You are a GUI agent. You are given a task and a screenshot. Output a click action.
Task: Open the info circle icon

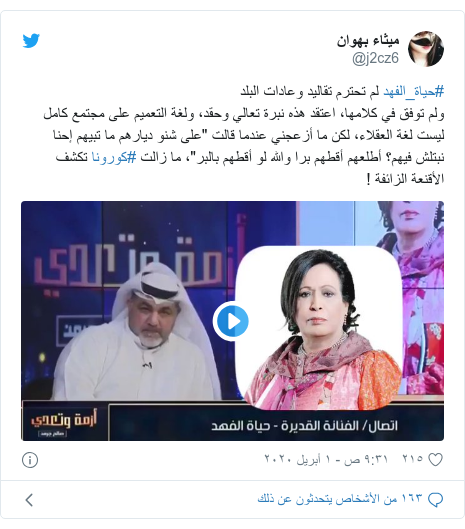(x=30, y=460)
